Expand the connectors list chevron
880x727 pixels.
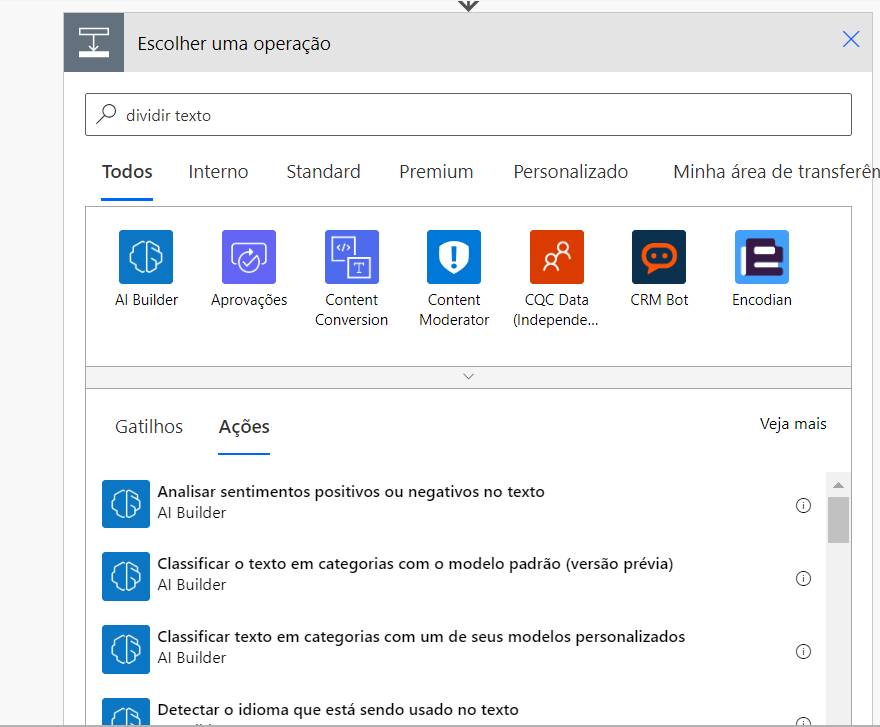(x=469, y=377)
